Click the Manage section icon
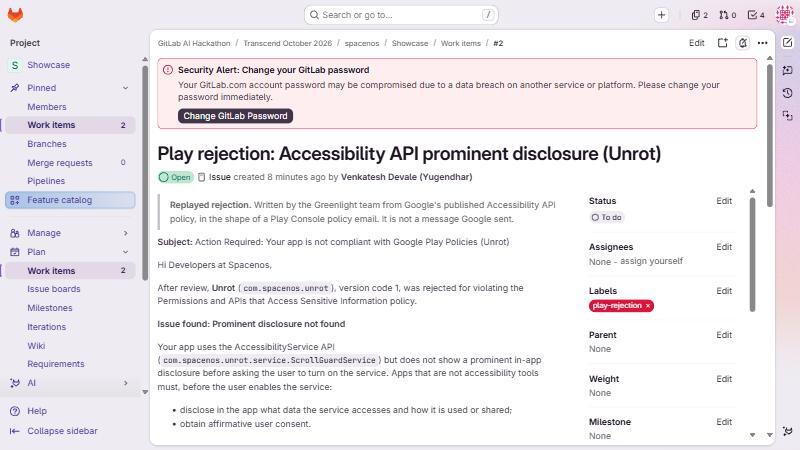 (x=15, y=233)
